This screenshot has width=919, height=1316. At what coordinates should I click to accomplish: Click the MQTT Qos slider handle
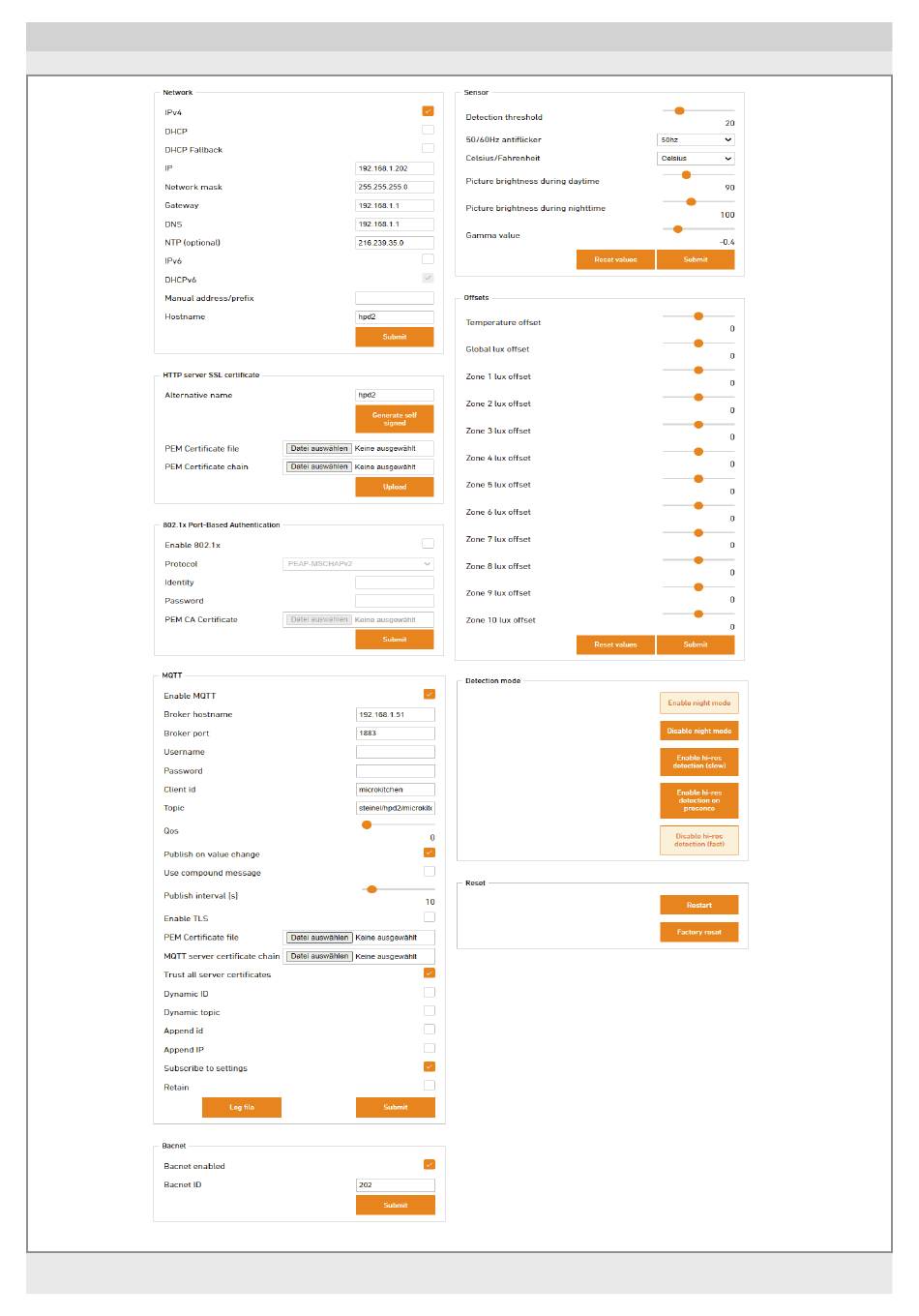tap(367, 824)
